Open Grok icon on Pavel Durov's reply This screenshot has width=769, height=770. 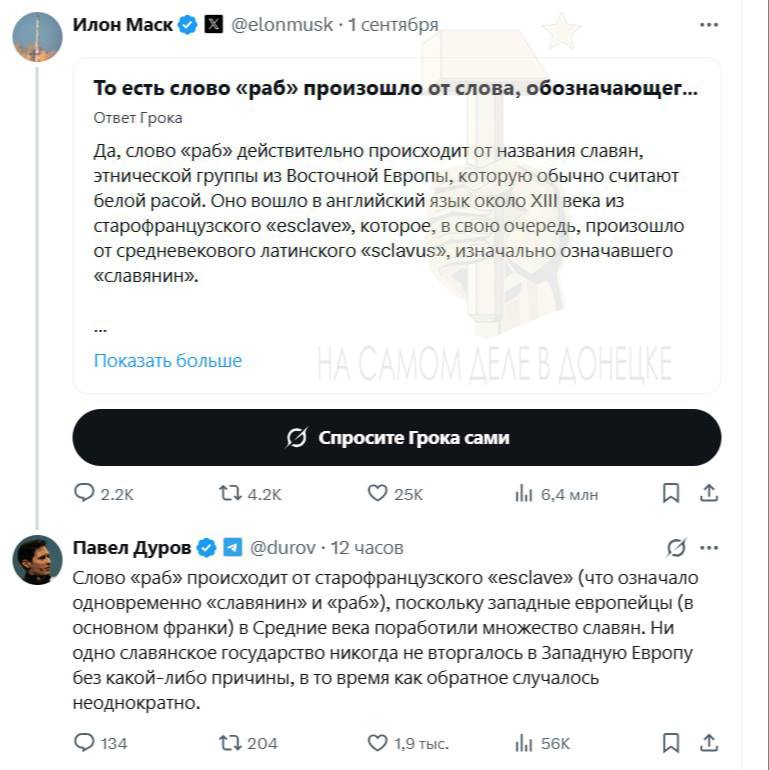tap(676, 548)
